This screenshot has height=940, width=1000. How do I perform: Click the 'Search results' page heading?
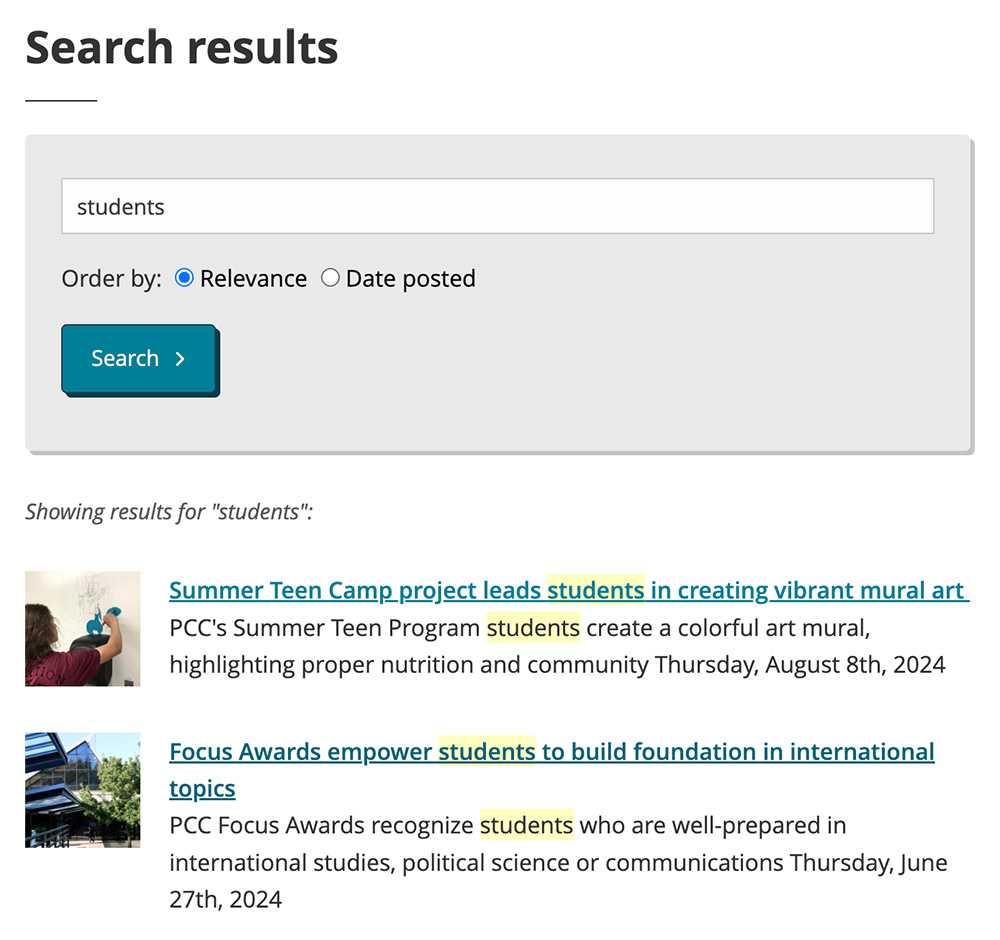(x=181, y=47)
